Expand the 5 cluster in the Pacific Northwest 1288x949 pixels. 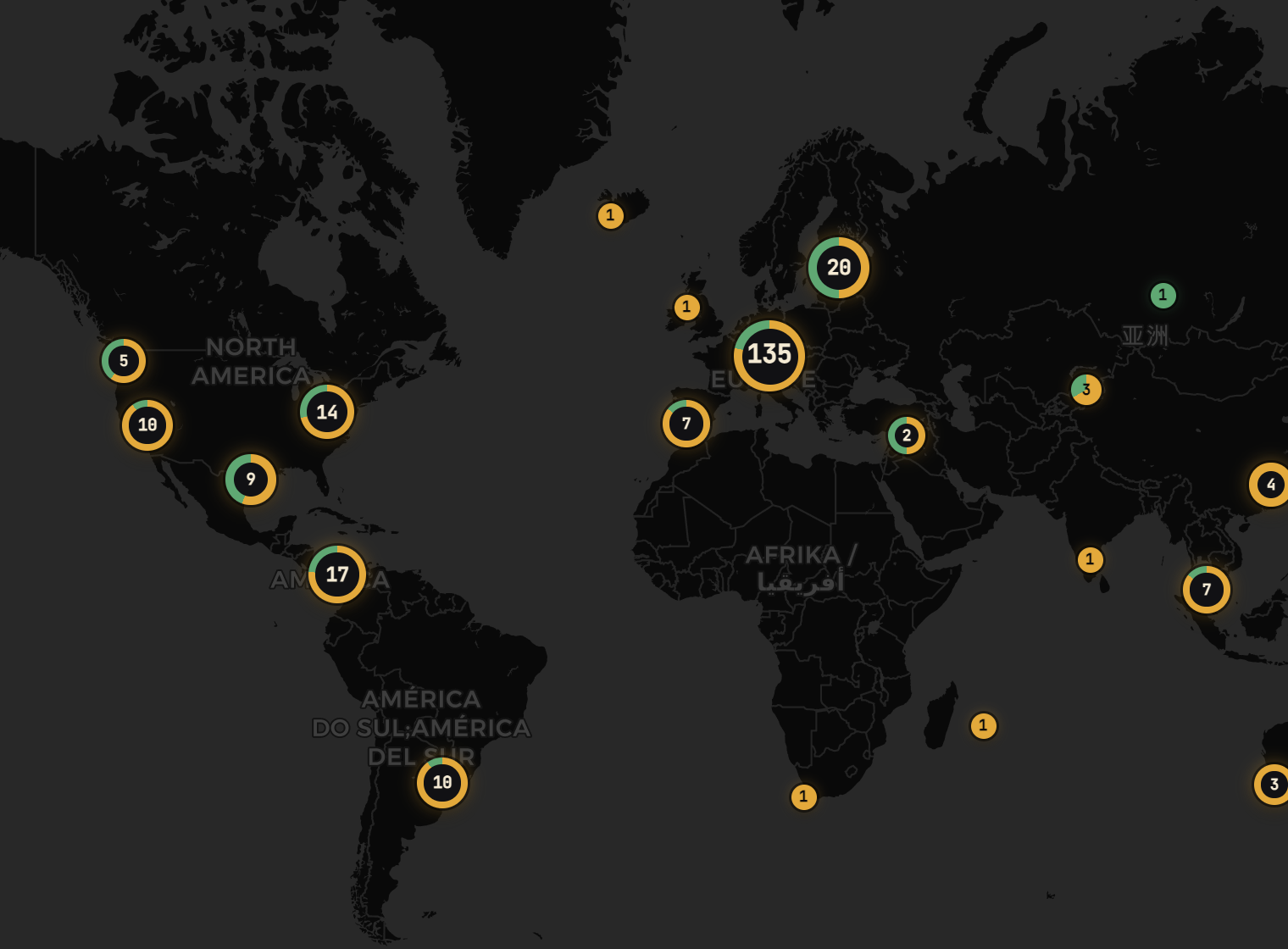pyautogui.click(x=124, y=361)
